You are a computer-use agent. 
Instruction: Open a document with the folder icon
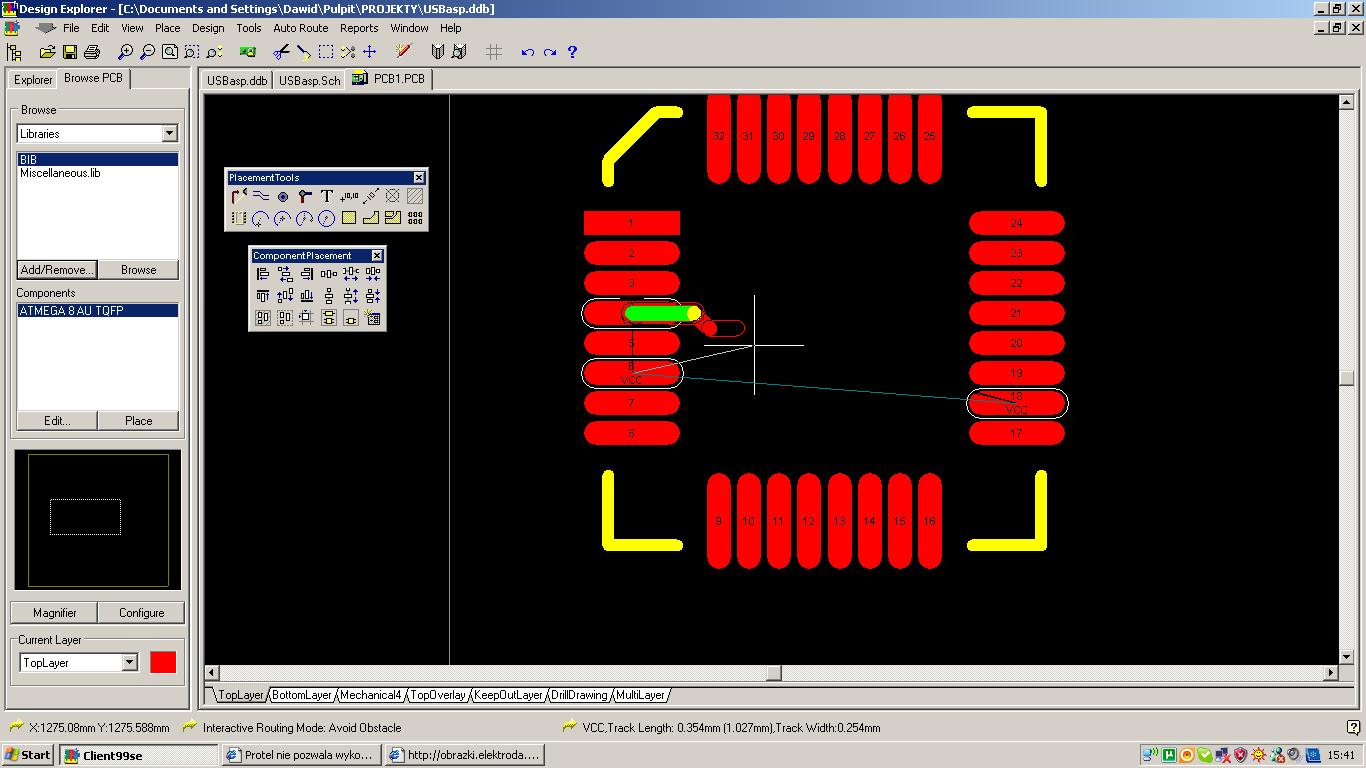(47, 52)
